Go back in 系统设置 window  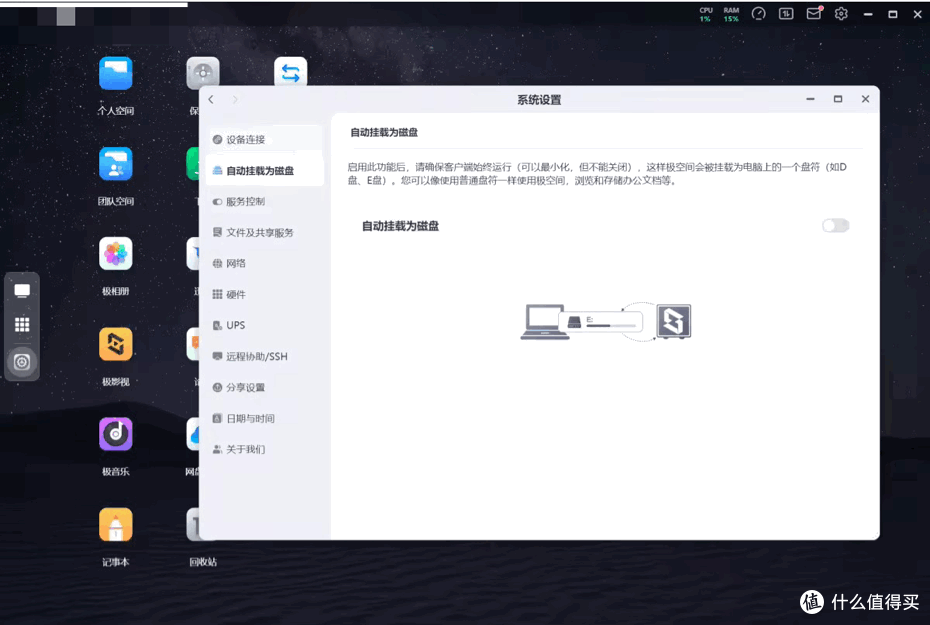point(211,100)
